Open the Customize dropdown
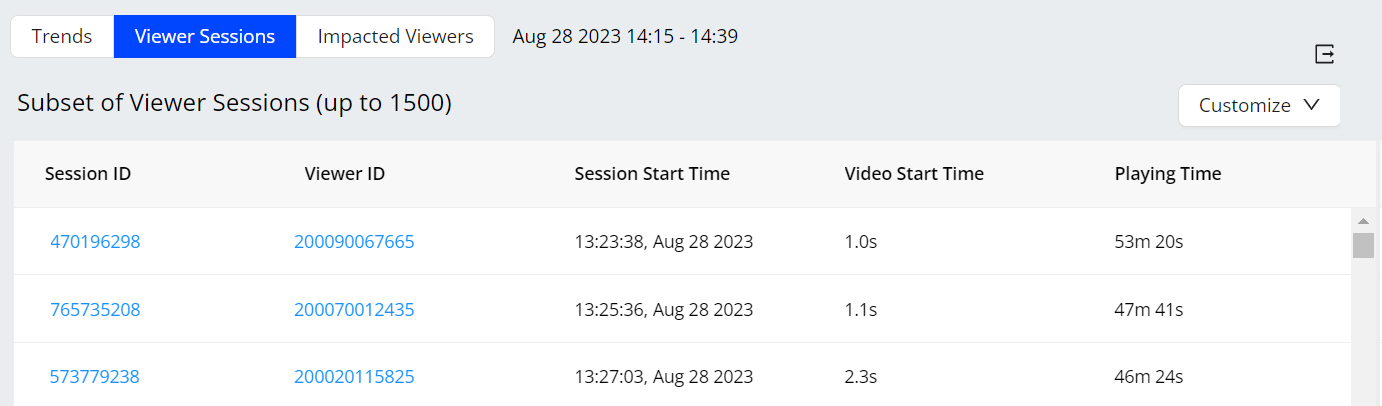The width and height of the screenshot is (1382, 406). pyautogui.click(x=1259, y=105)
